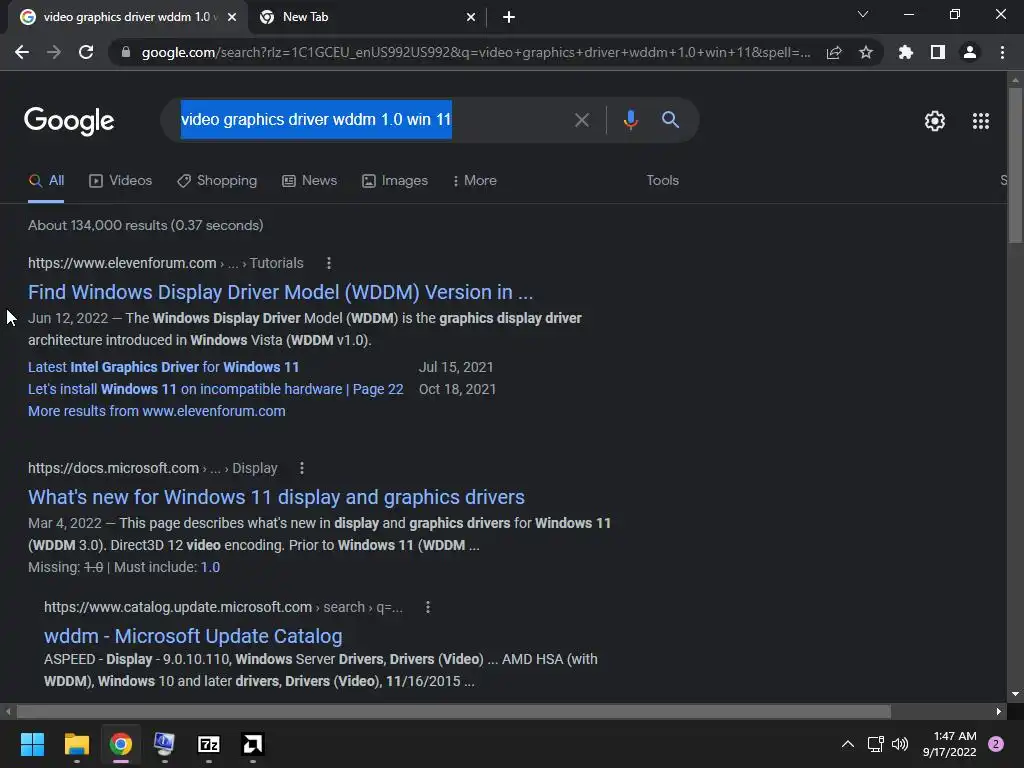Image resolution: width=1024 pixels, height=768 pixels.
Task: Click the horizontal scrollbar thumb
Action: tap(453, 711)
